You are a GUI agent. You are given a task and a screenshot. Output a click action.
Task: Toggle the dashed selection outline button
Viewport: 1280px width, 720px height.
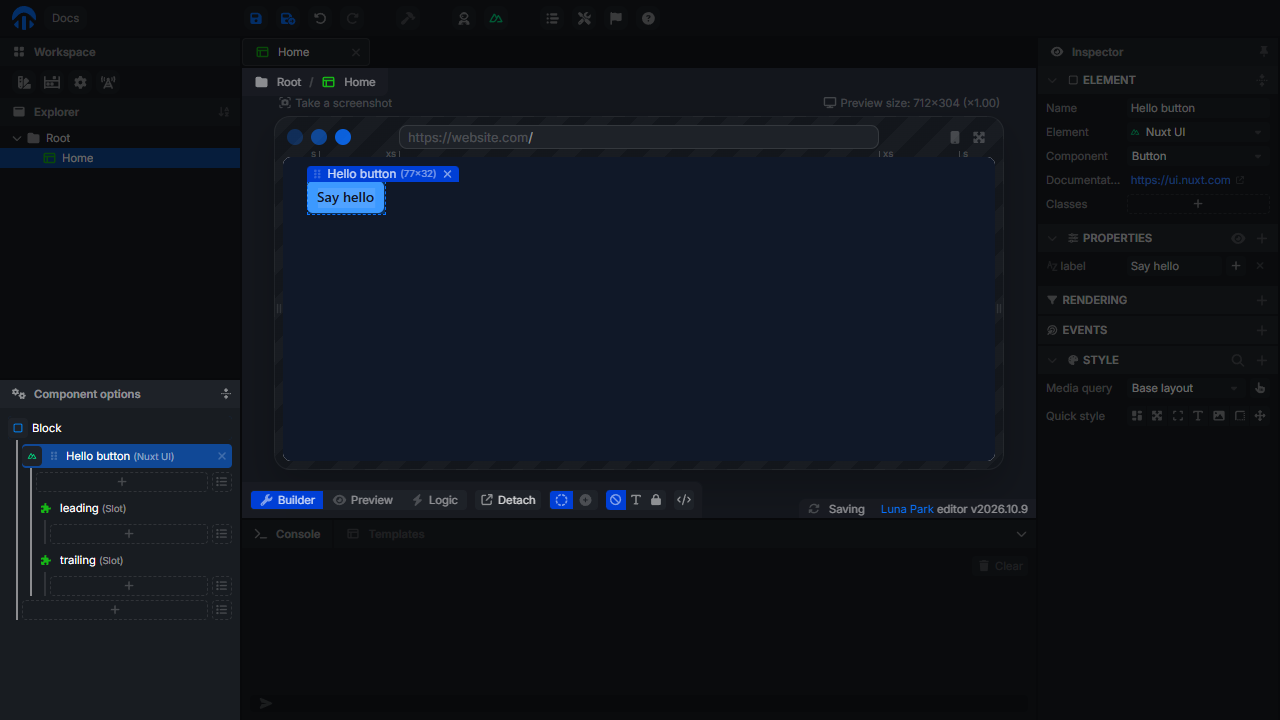(x=562, y=500)
